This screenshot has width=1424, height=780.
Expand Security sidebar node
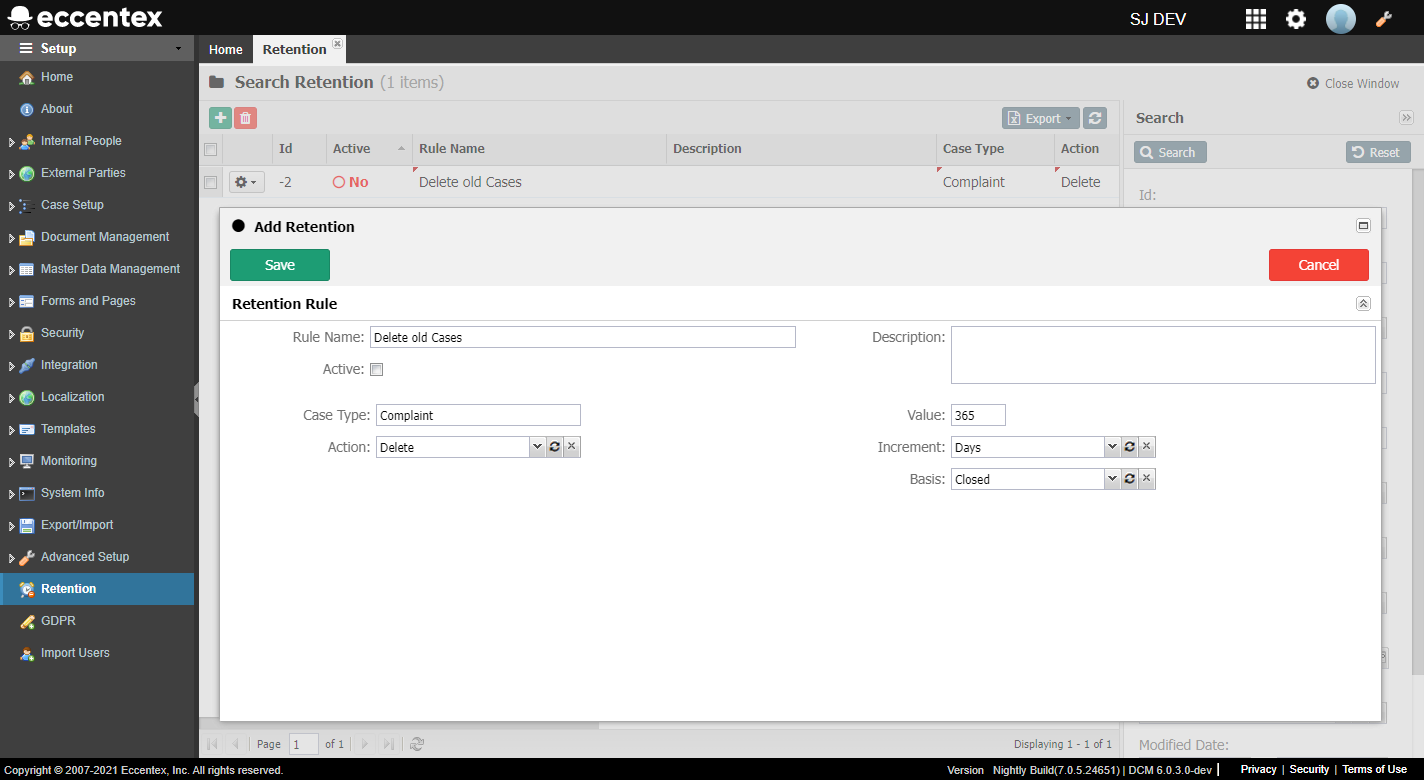pyautogui.click(x=12, y=334)
